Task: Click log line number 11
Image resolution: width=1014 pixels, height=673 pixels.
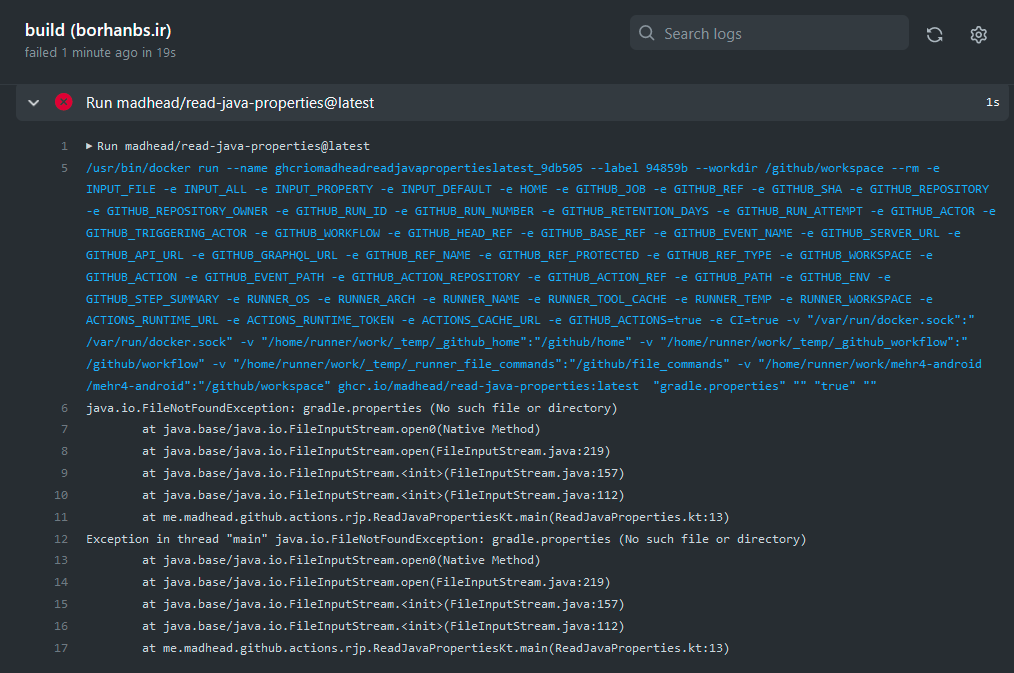Action: tap(61, 517)
